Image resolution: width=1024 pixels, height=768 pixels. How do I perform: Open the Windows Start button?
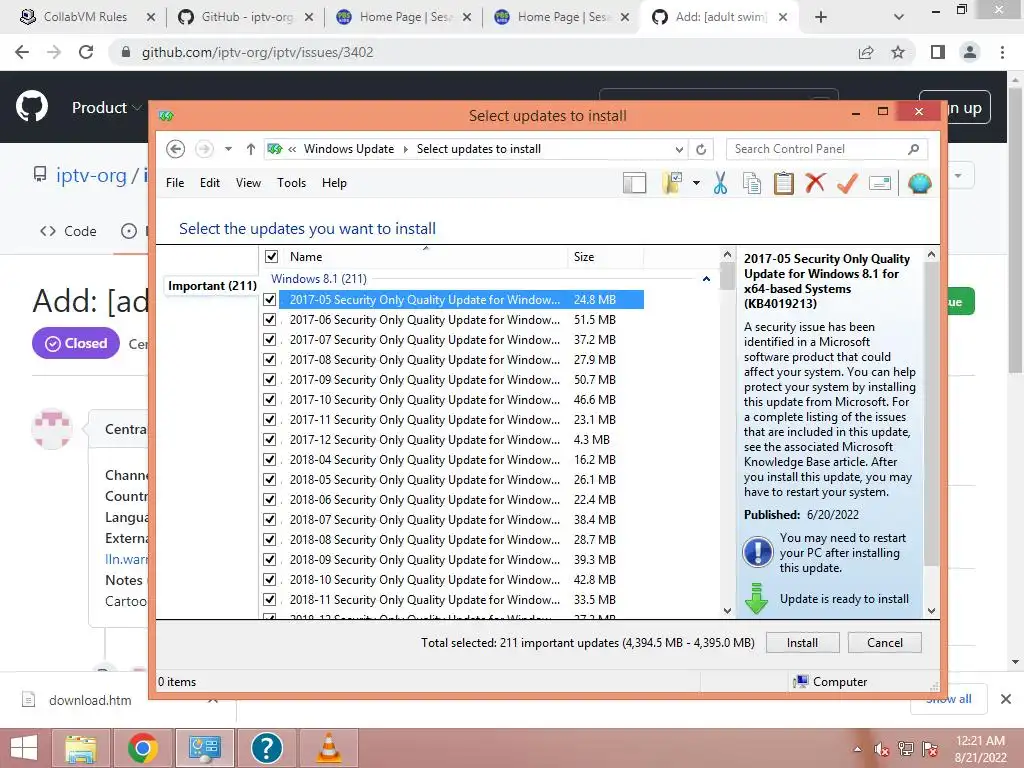click(x=24, y=748)
